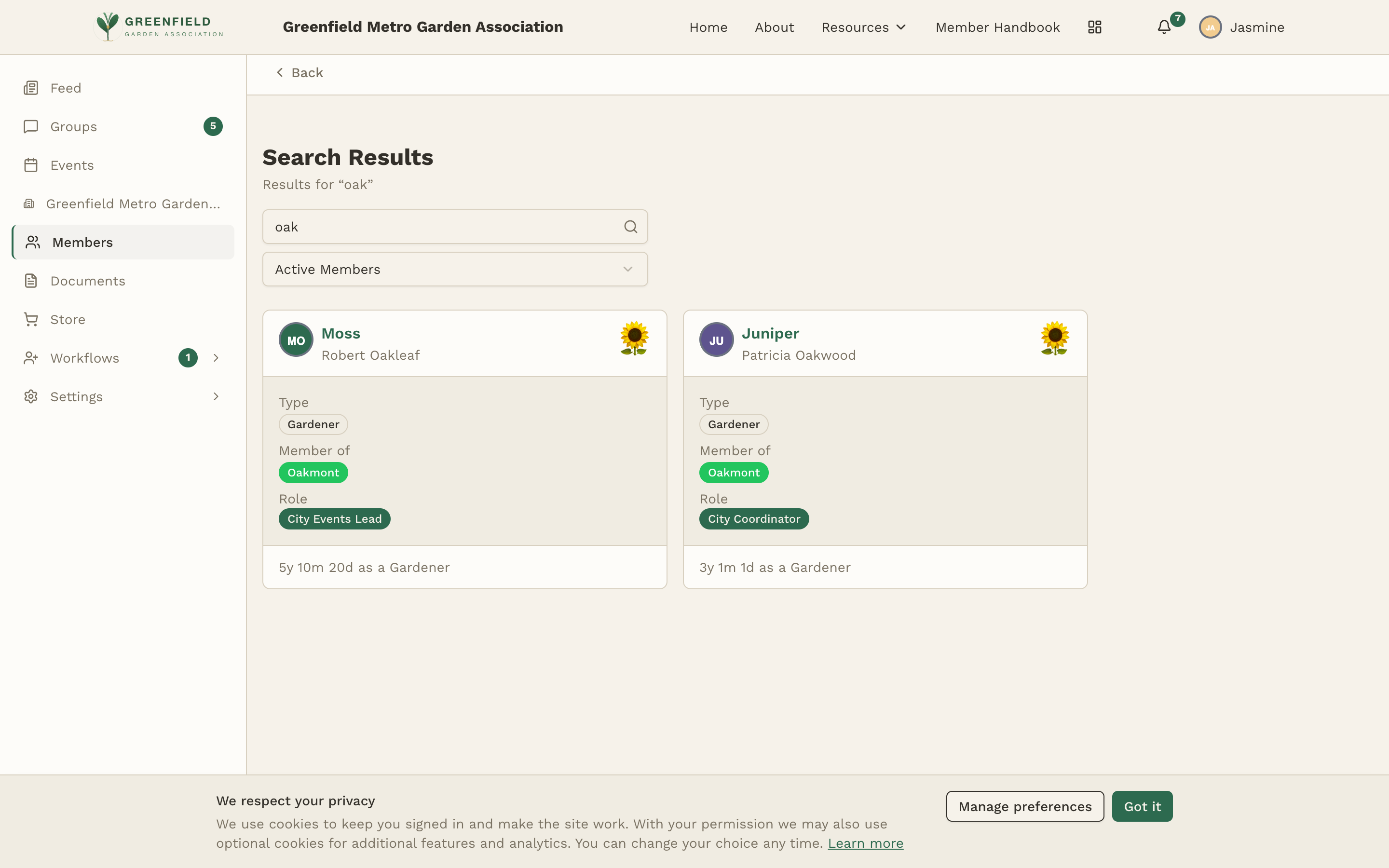Click Jasmine's profile avatar
Screen dimensions: 1389x868
pyautogui.click(x=1210, y=27)
